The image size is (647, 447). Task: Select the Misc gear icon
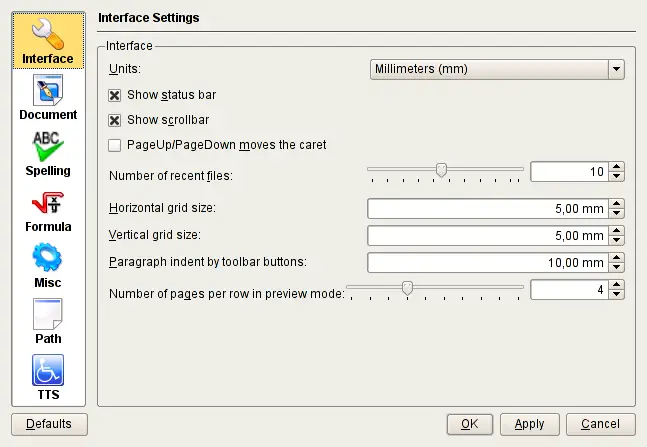pos(48,259)
